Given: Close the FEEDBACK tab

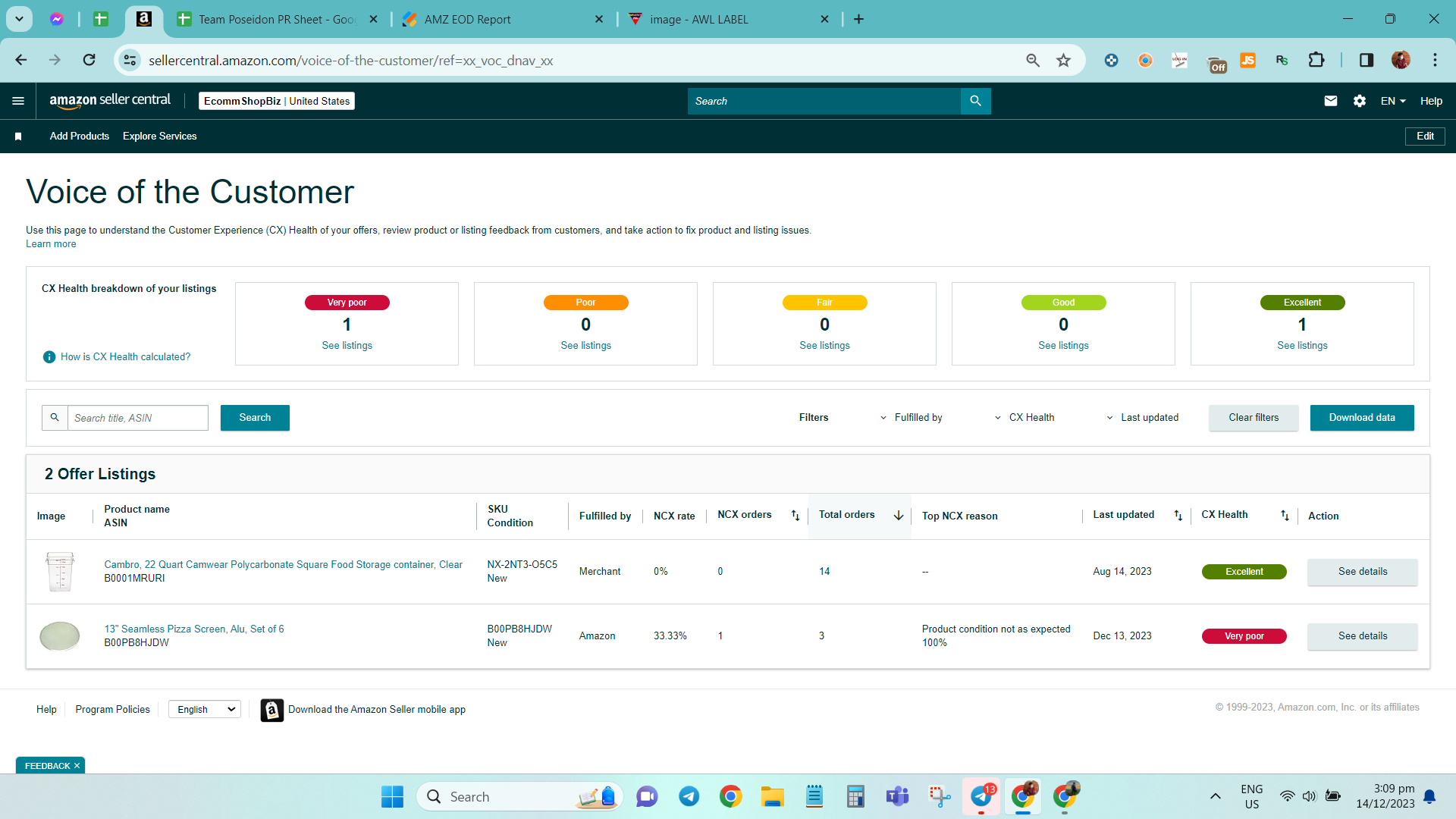Looking at the screenshot, I should point(77,766).
